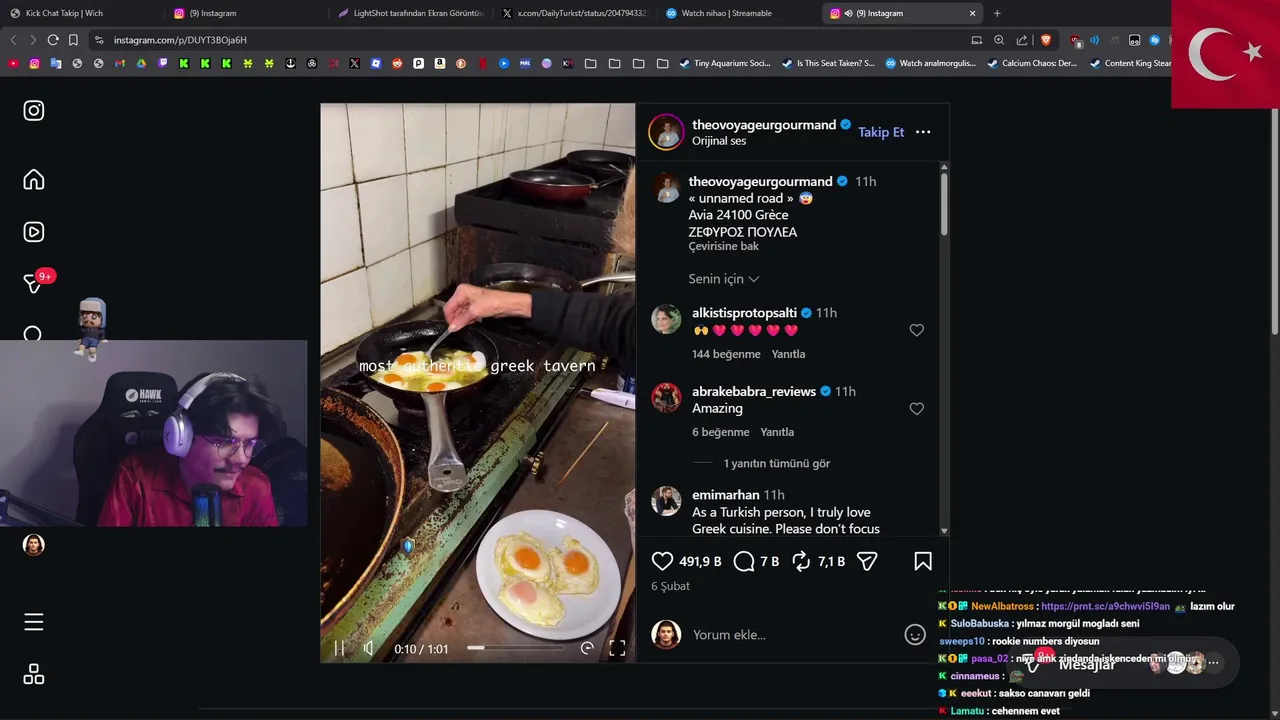
Task: Switch to x.com DailyTurkst tab
Action: pos(575,13)
